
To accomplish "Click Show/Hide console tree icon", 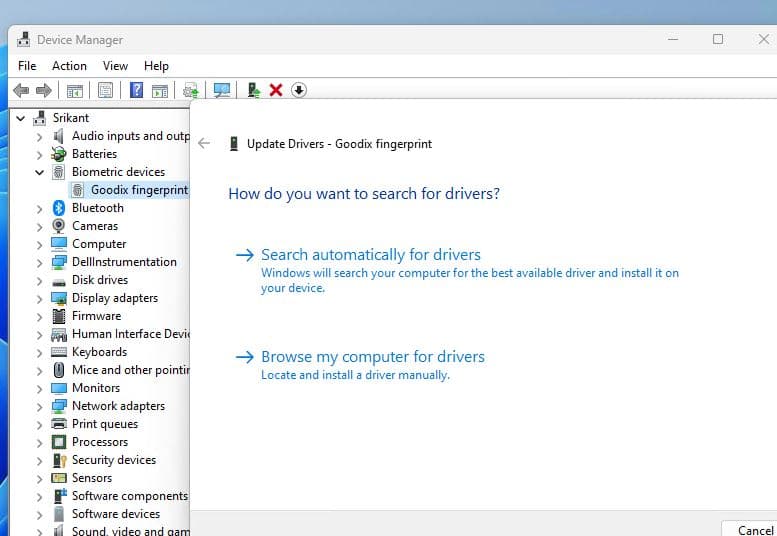I will [x=75, y=90].
